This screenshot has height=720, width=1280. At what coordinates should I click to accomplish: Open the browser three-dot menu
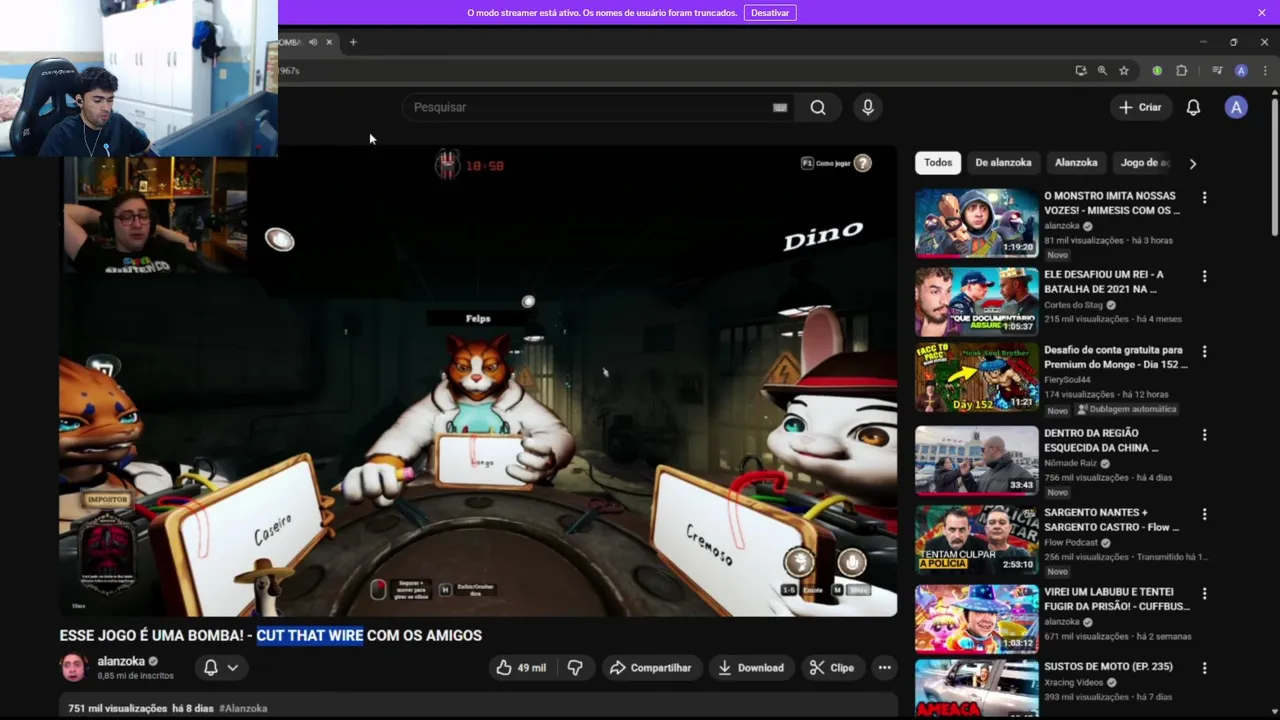point(1265,71)
